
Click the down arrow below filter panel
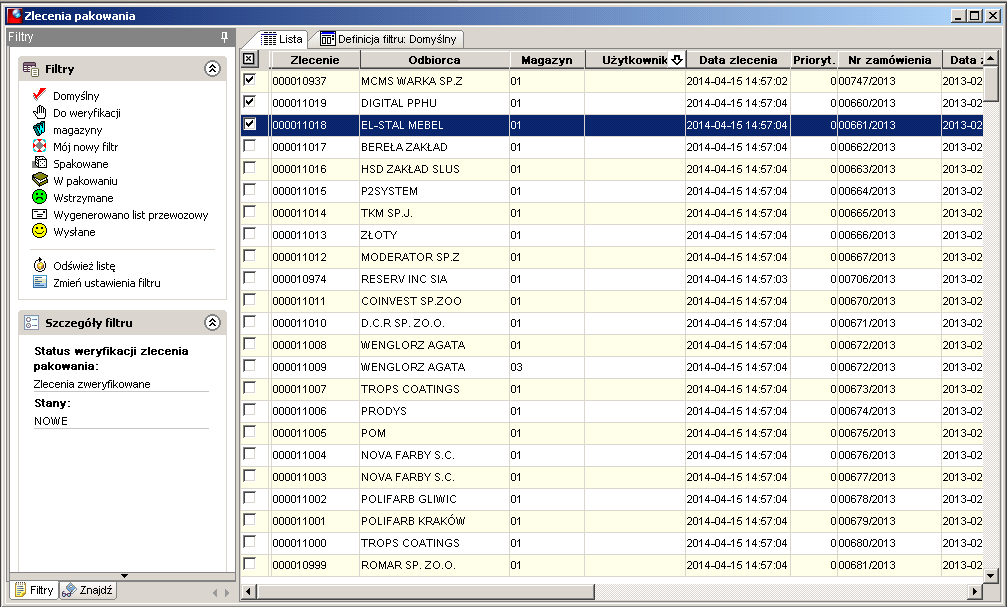click(x=124, y=576)
